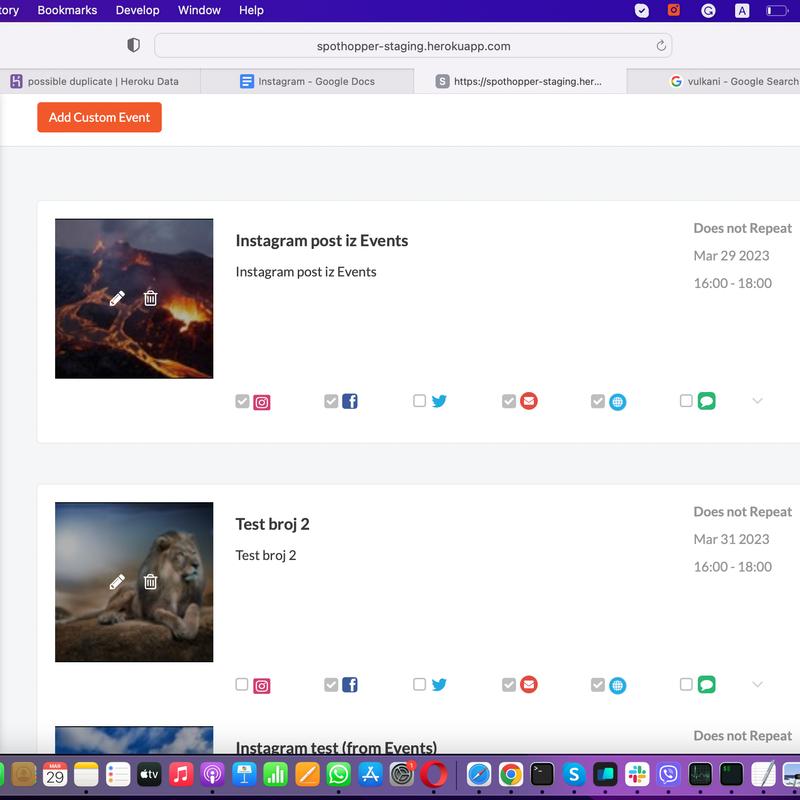This screenshot has height=800, width=800.
Task: Click Instagram icon in Test broj 2 row
Action: click(262, 686)
